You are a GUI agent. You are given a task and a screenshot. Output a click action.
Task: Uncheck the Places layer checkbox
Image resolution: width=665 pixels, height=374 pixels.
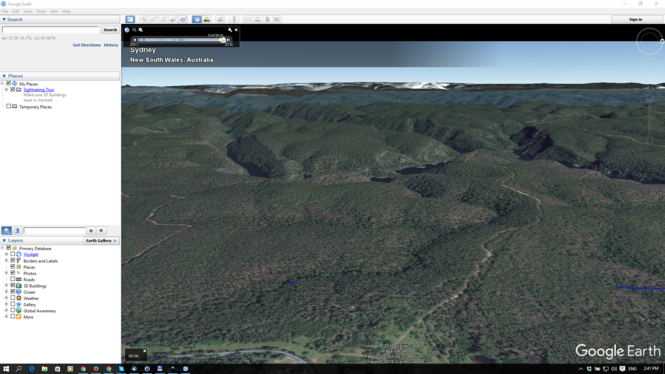point(13,267)
